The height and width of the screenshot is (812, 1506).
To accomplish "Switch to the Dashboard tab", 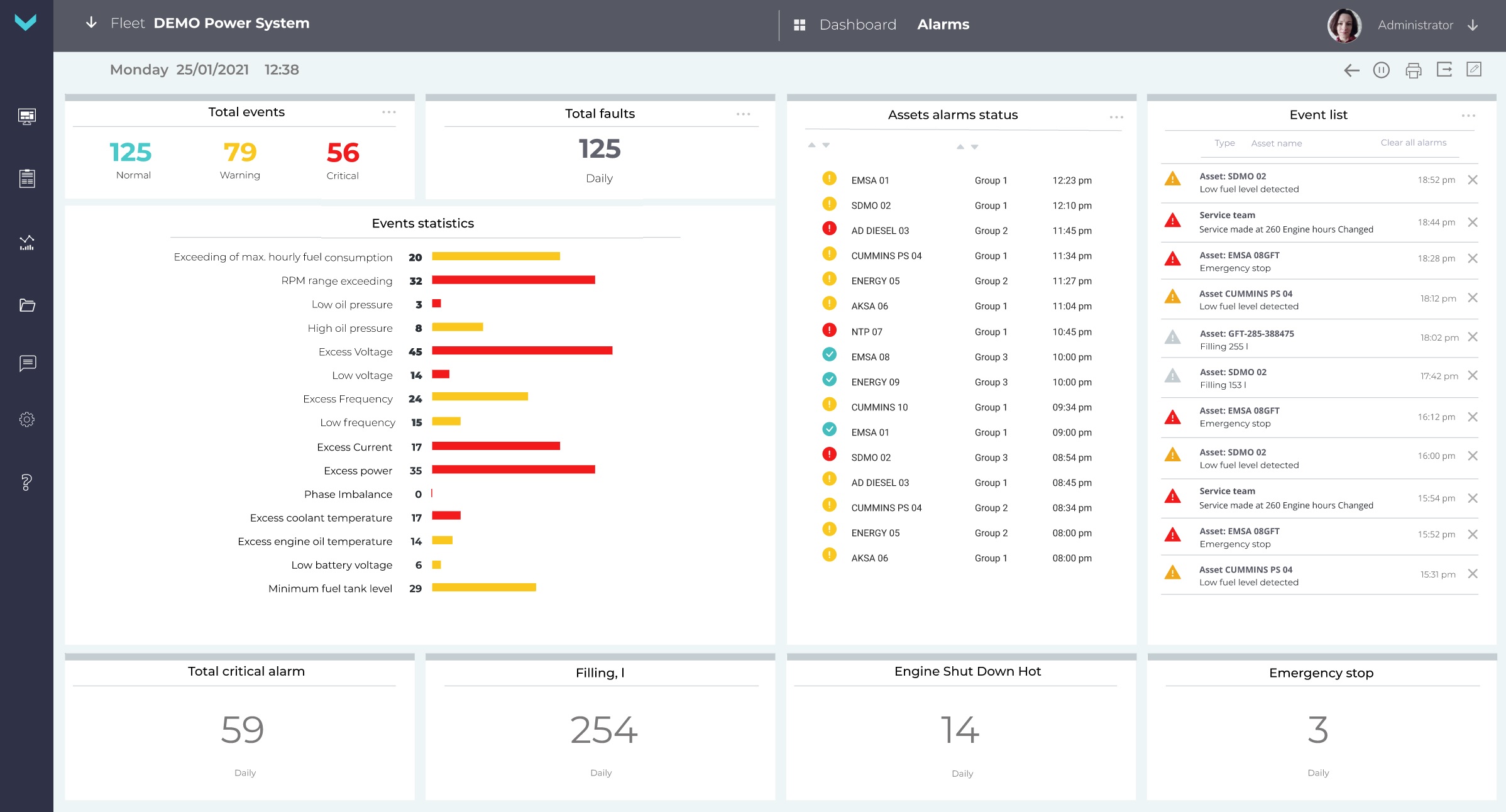I will 857,25.
